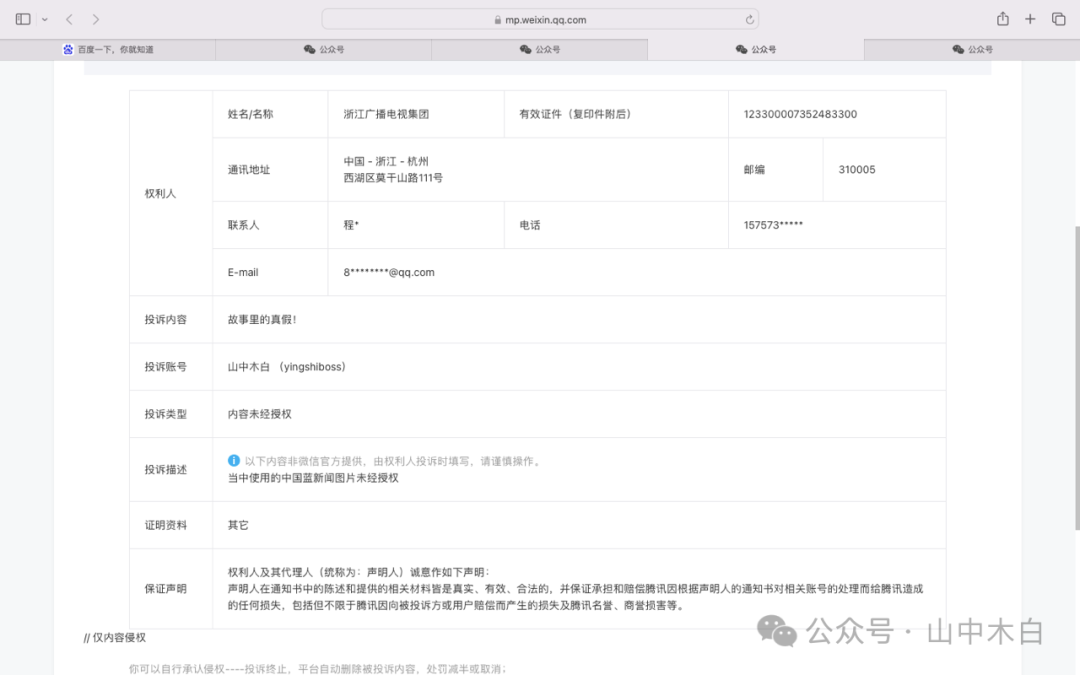Click the certificate number 12330000735248330​0
1080x675 pixels.
[800, 114]
